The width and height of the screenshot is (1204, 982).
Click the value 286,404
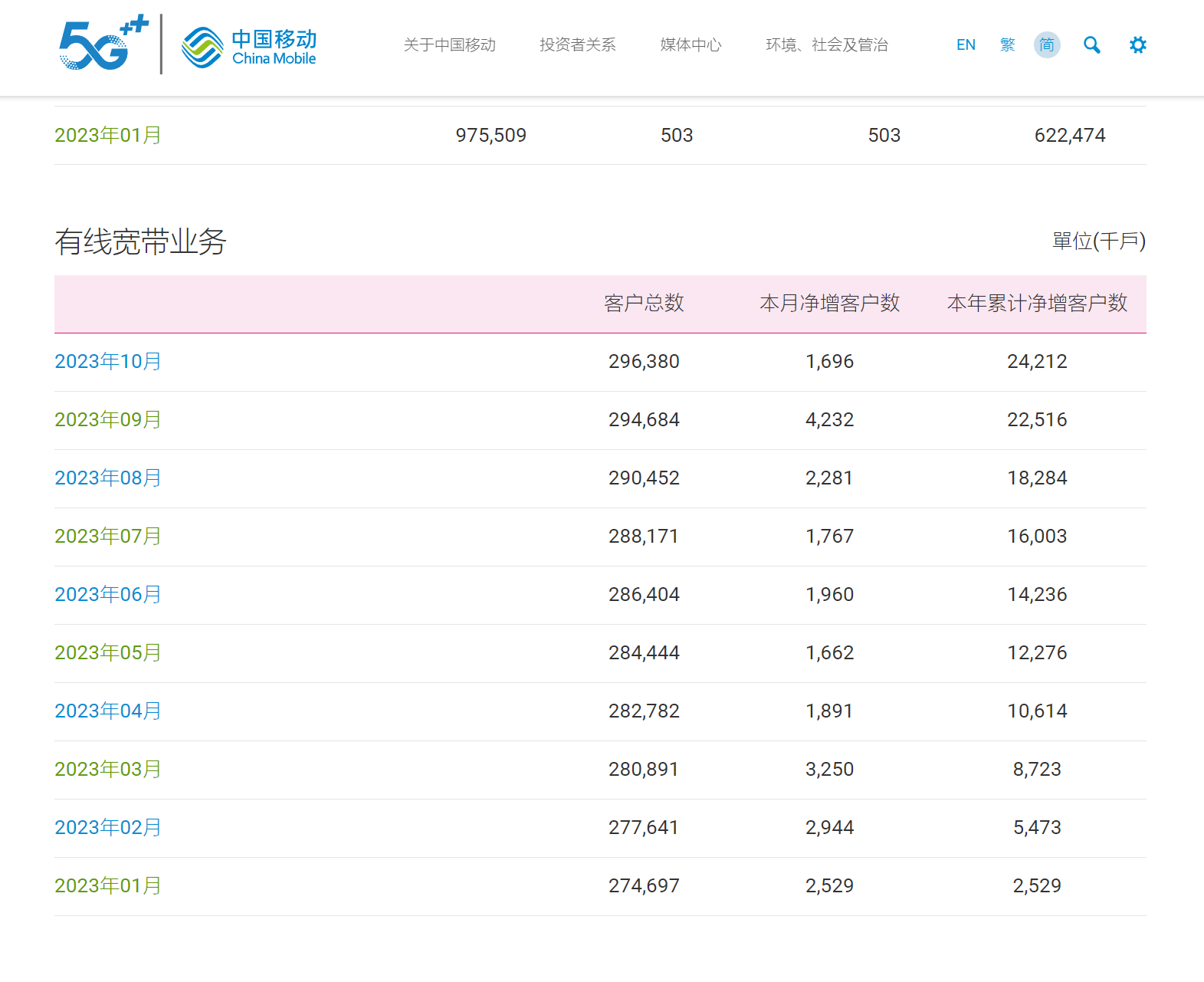(x=644, y=595)
